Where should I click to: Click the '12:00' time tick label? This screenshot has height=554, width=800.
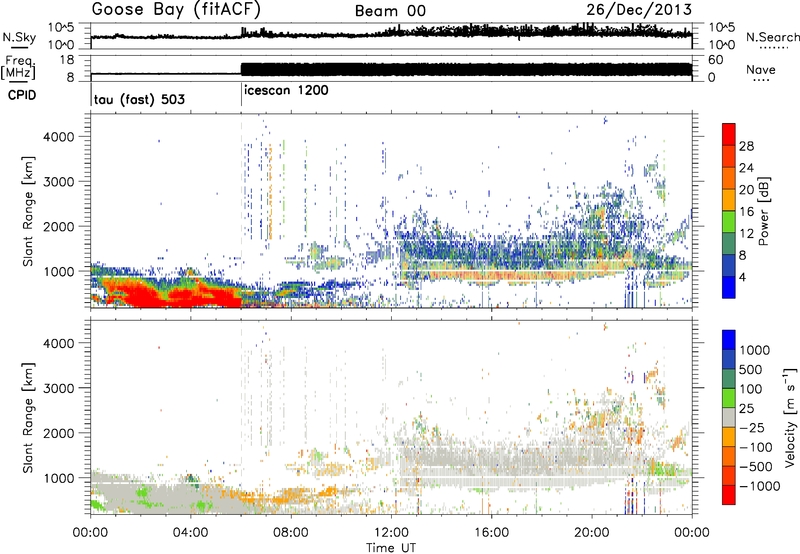[x=391, y=533]
